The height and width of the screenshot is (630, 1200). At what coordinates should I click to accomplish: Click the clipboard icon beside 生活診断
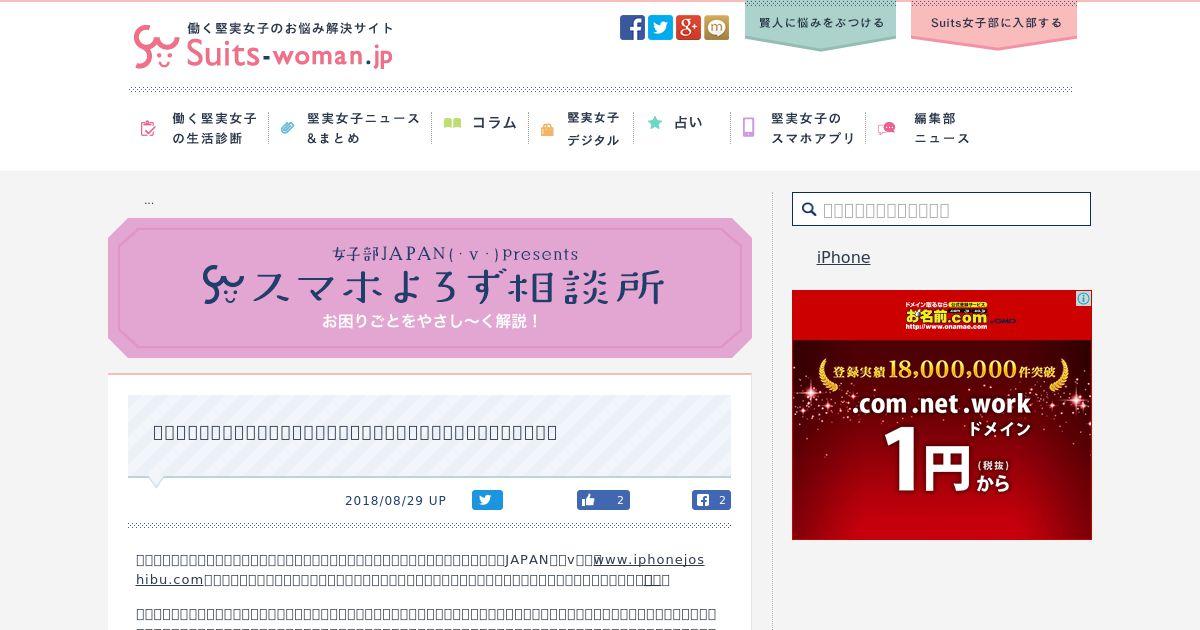[148, 128]
